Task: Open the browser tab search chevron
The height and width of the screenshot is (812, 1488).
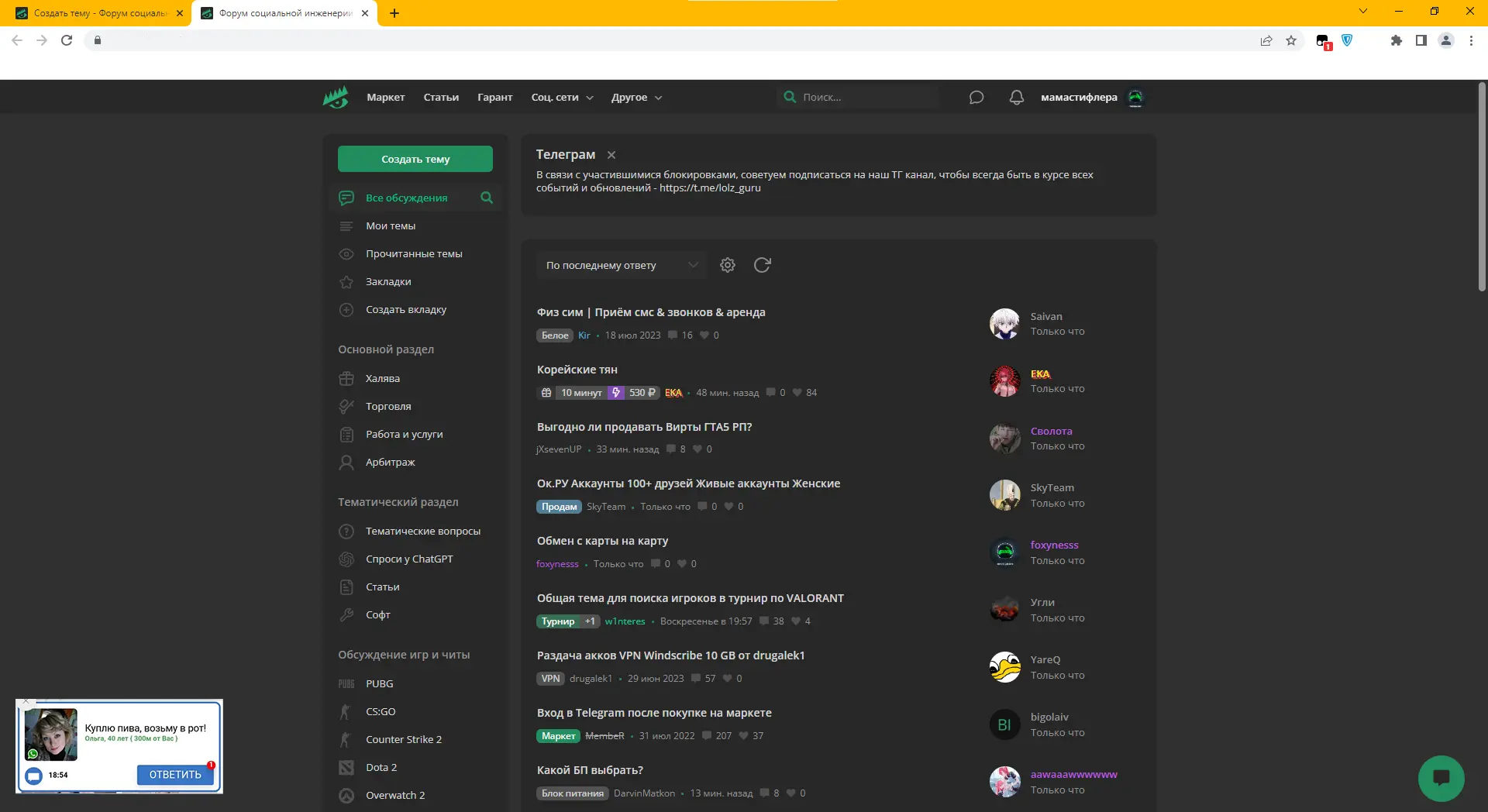Action: (x=1363, y=12)
